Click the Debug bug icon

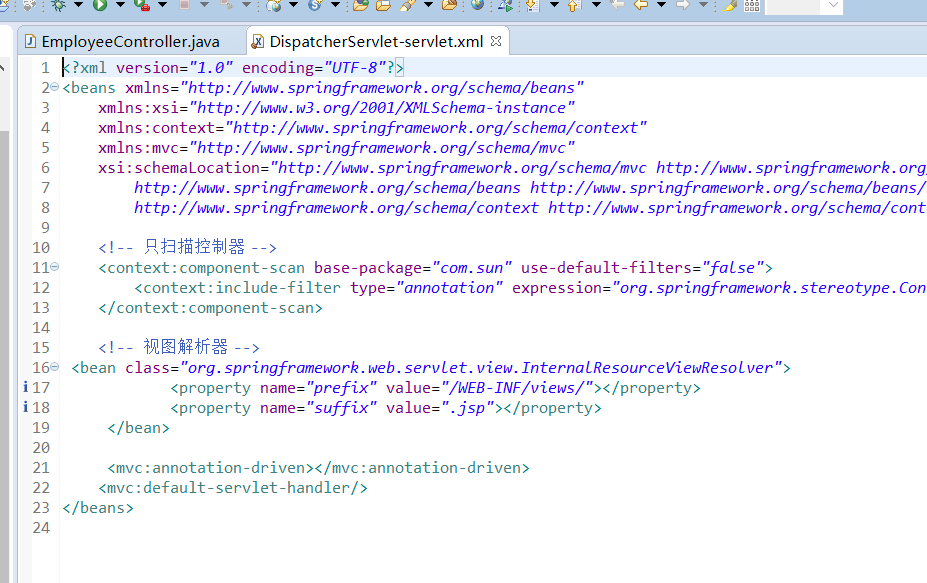59,5
